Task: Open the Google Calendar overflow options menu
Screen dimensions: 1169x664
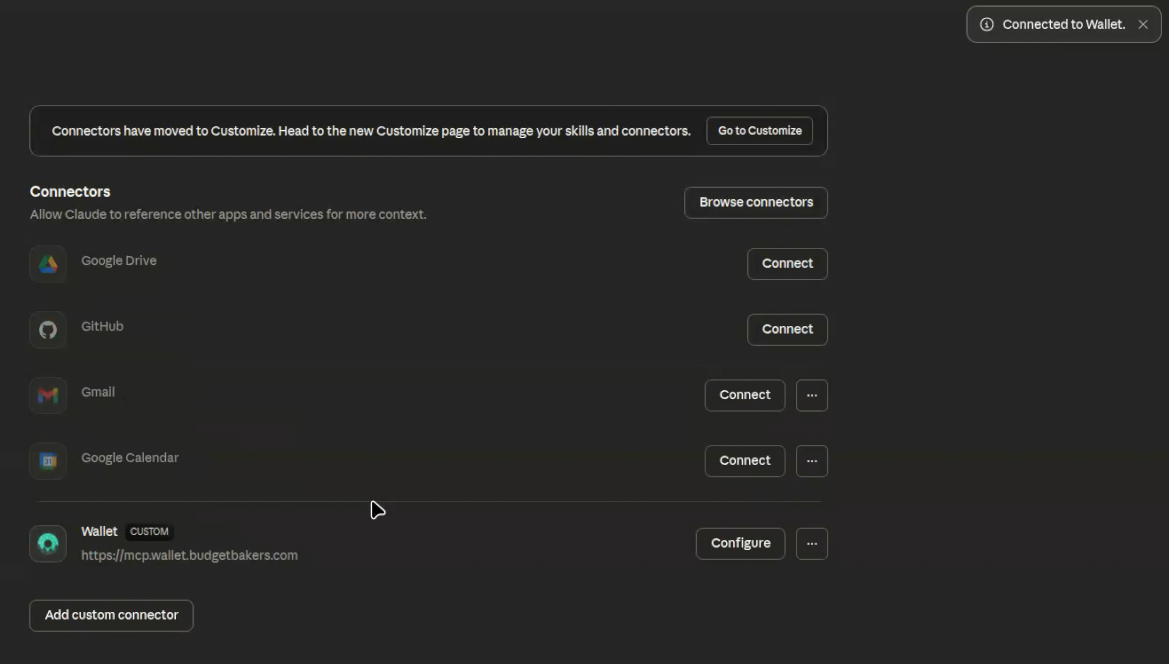Action: click(811, 461)
